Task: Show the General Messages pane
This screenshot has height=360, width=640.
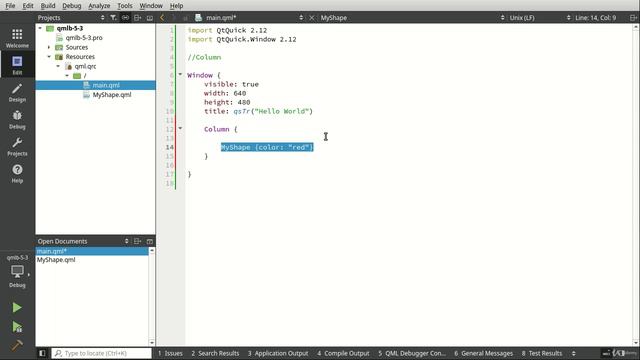Action: point(484,353)
